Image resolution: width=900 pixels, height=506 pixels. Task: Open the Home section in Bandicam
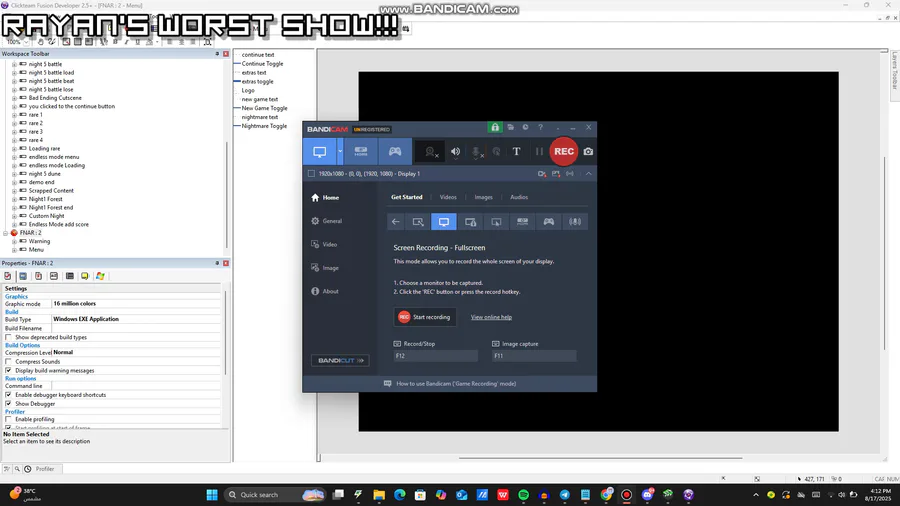coord(325,197)
